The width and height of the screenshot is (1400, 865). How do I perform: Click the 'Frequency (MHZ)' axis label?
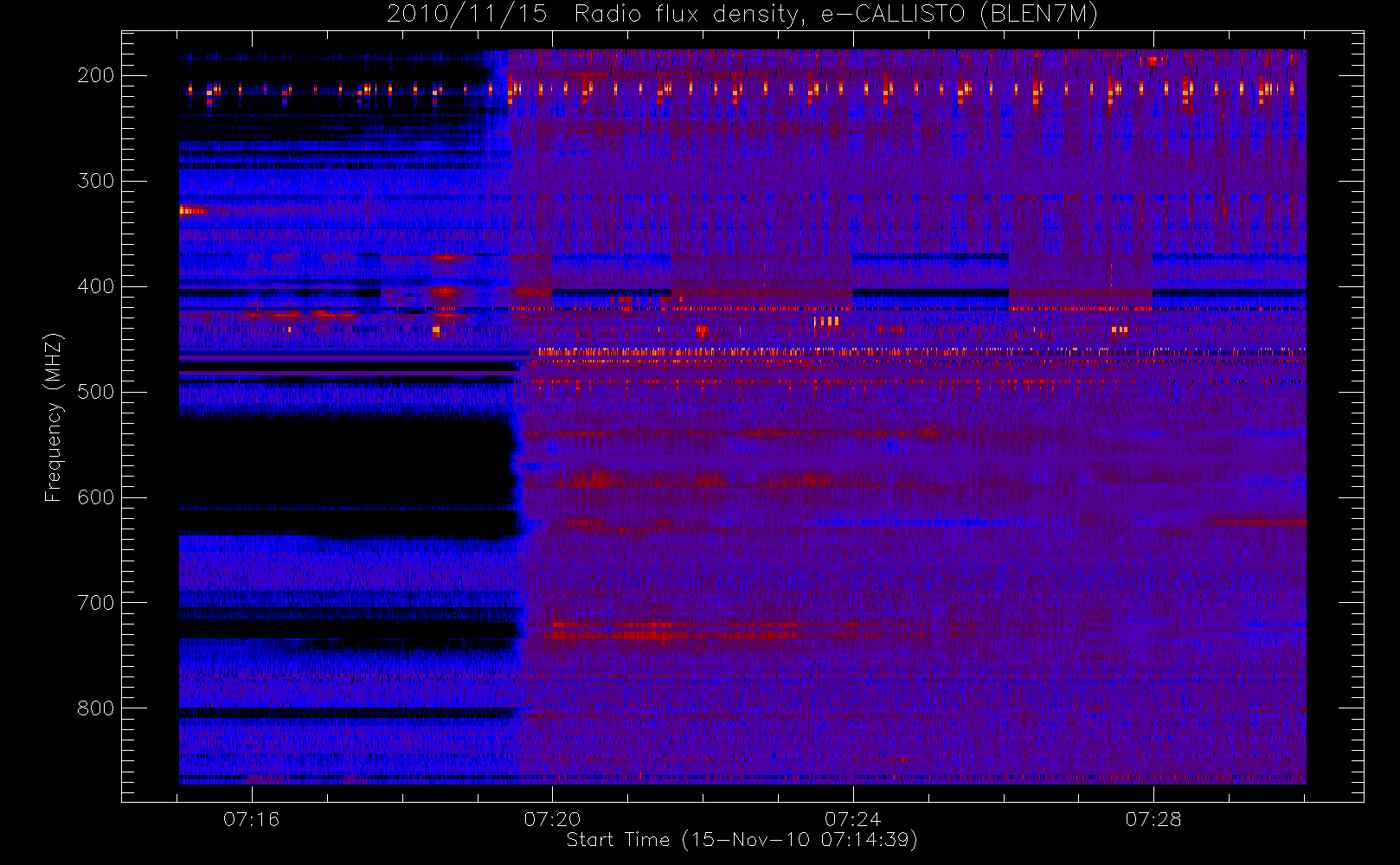click(54, 418)
